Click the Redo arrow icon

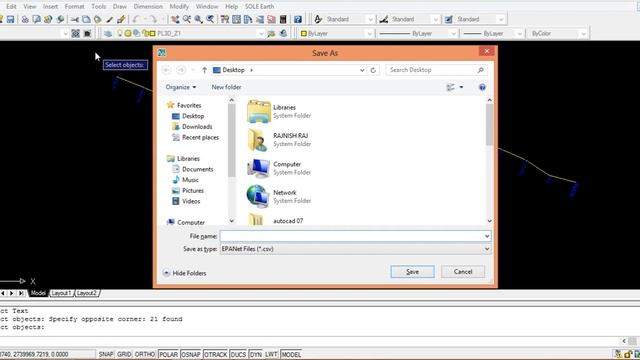point(153,19)
